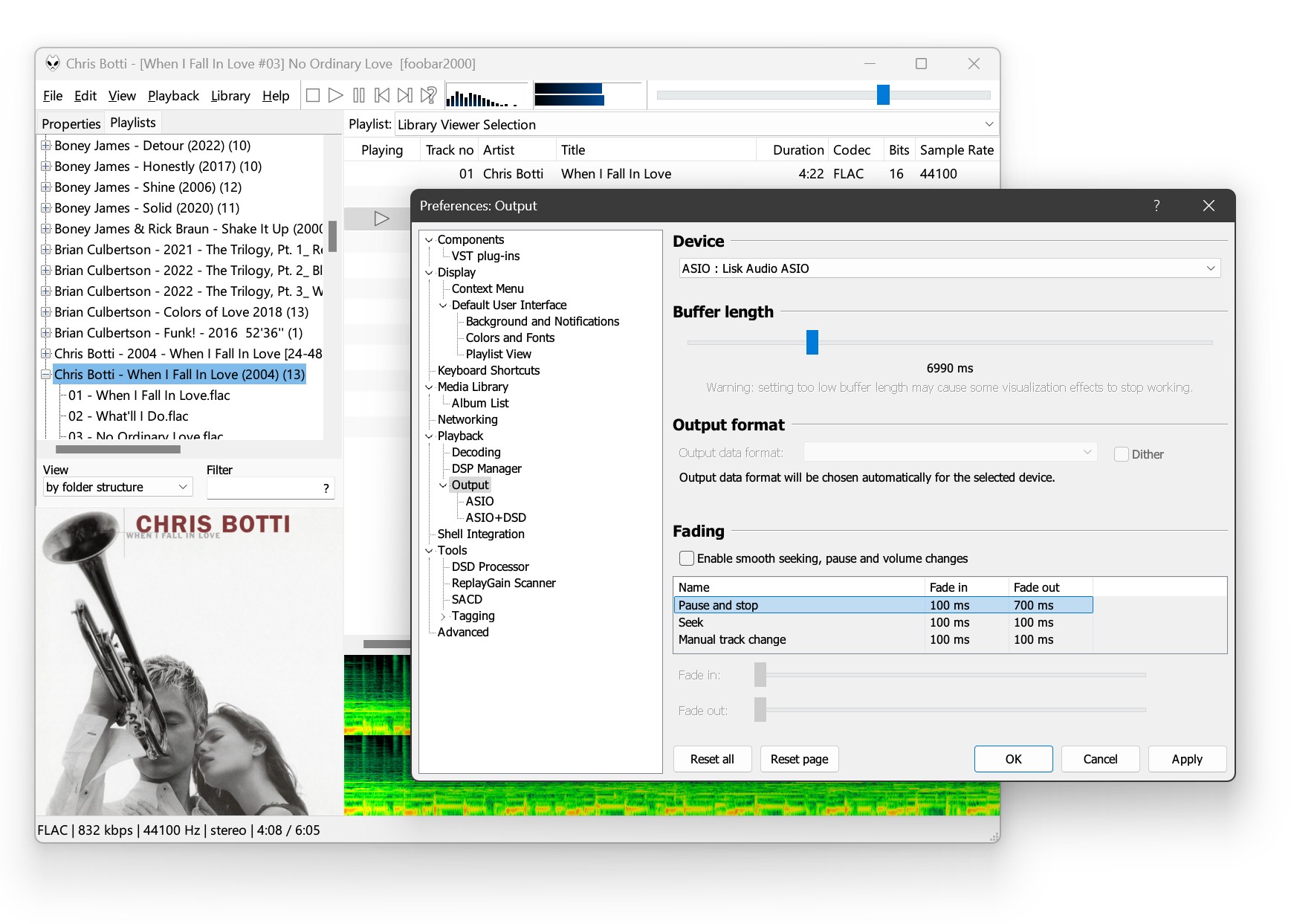
Task: Open the Device dropdown ASIO : Lisk Audio
Action: [949, 268]
